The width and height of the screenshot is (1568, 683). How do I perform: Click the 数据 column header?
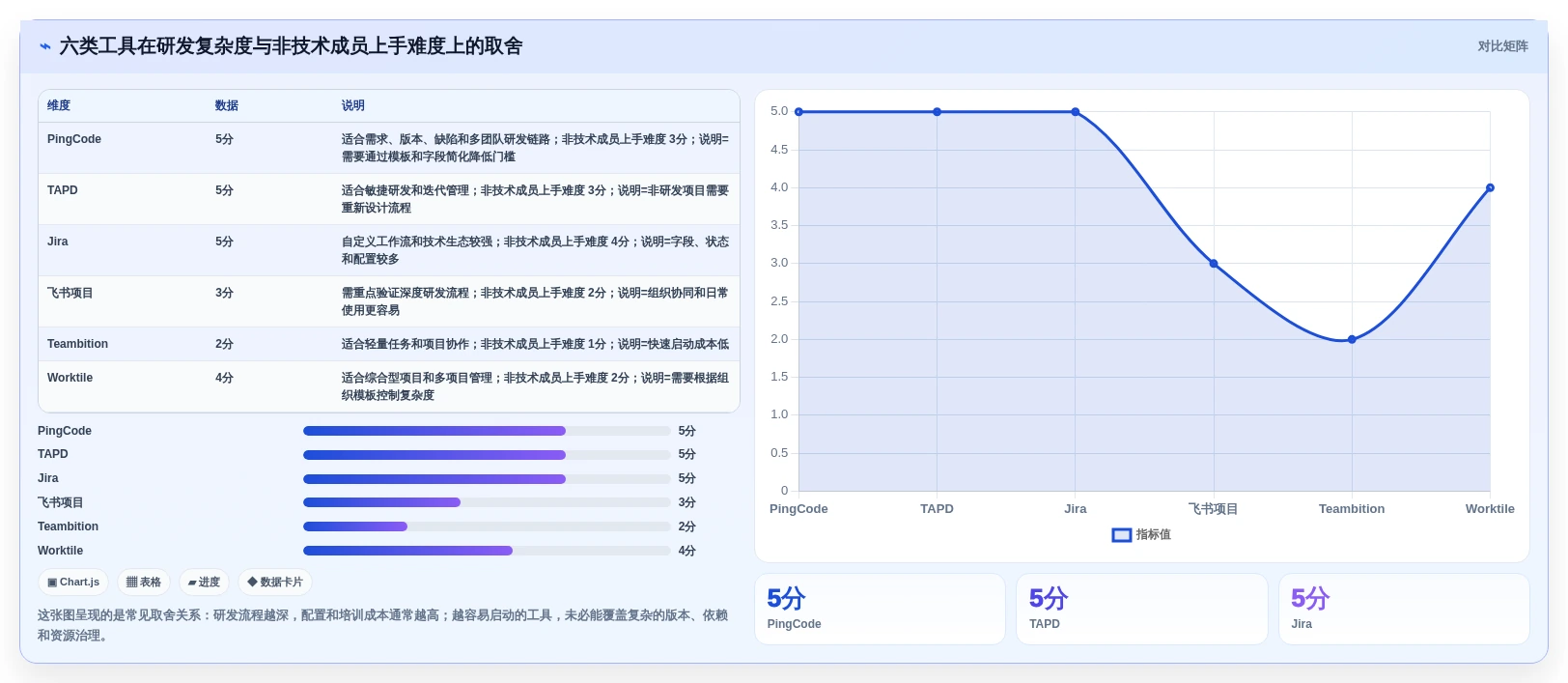[x=227, y=106]
